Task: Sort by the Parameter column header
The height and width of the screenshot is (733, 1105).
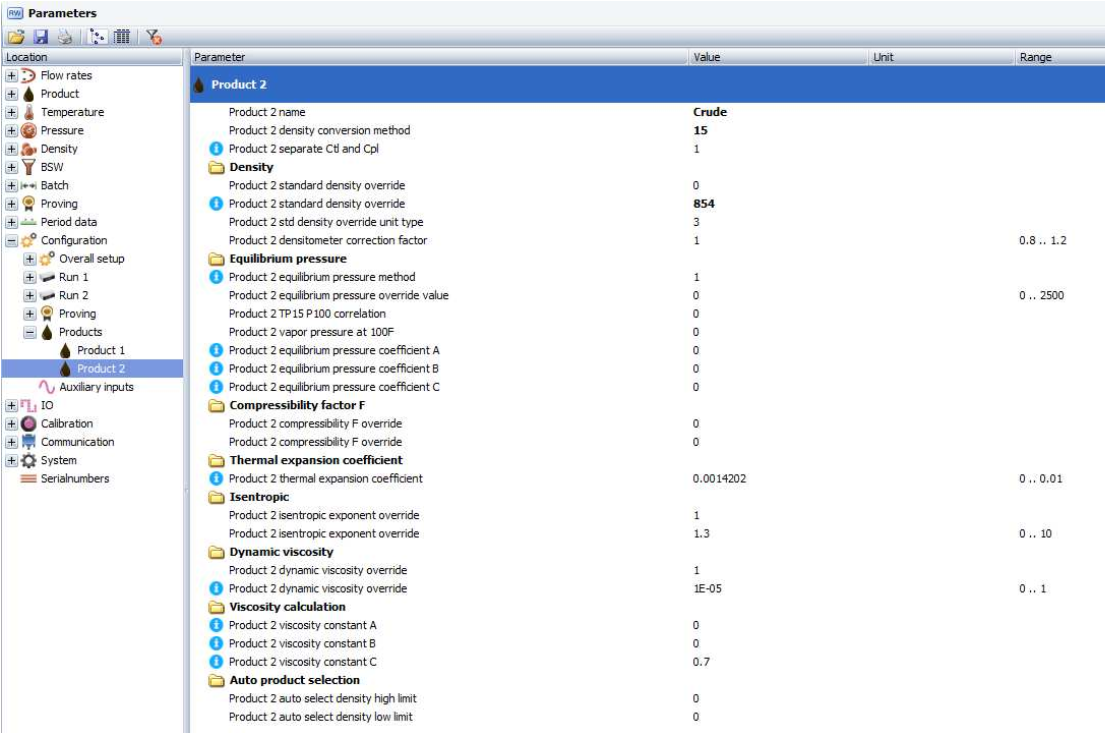Action: [x=438, y=57]
